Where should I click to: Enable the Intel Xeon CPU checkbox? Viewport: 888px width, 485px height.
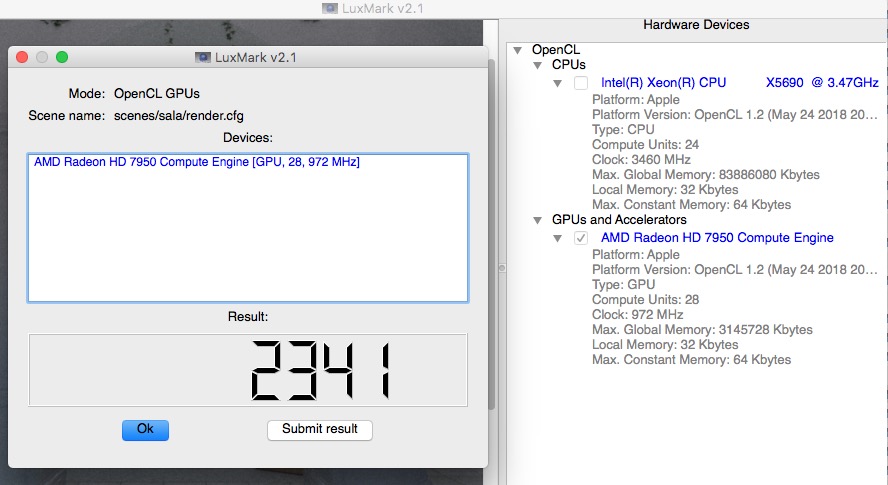[x=581, y=83]
